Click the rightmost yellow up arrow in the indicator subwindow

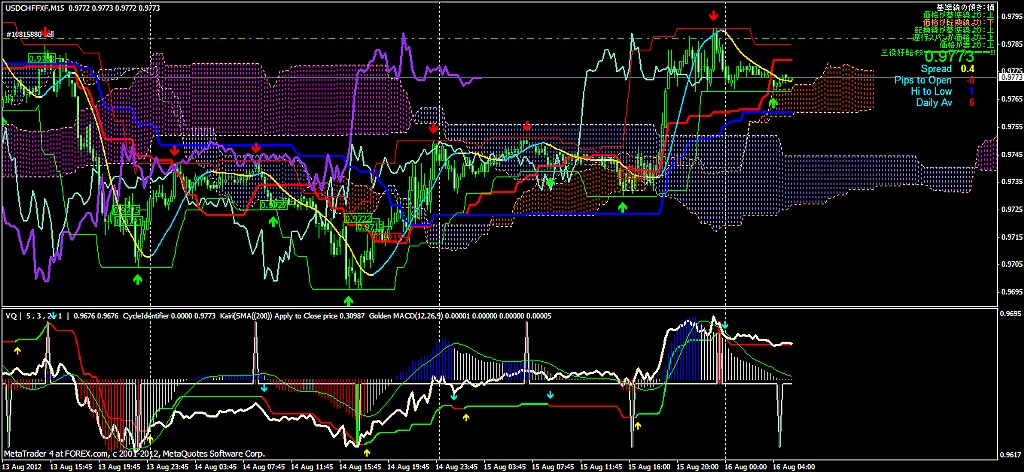(x=639, y=425)
